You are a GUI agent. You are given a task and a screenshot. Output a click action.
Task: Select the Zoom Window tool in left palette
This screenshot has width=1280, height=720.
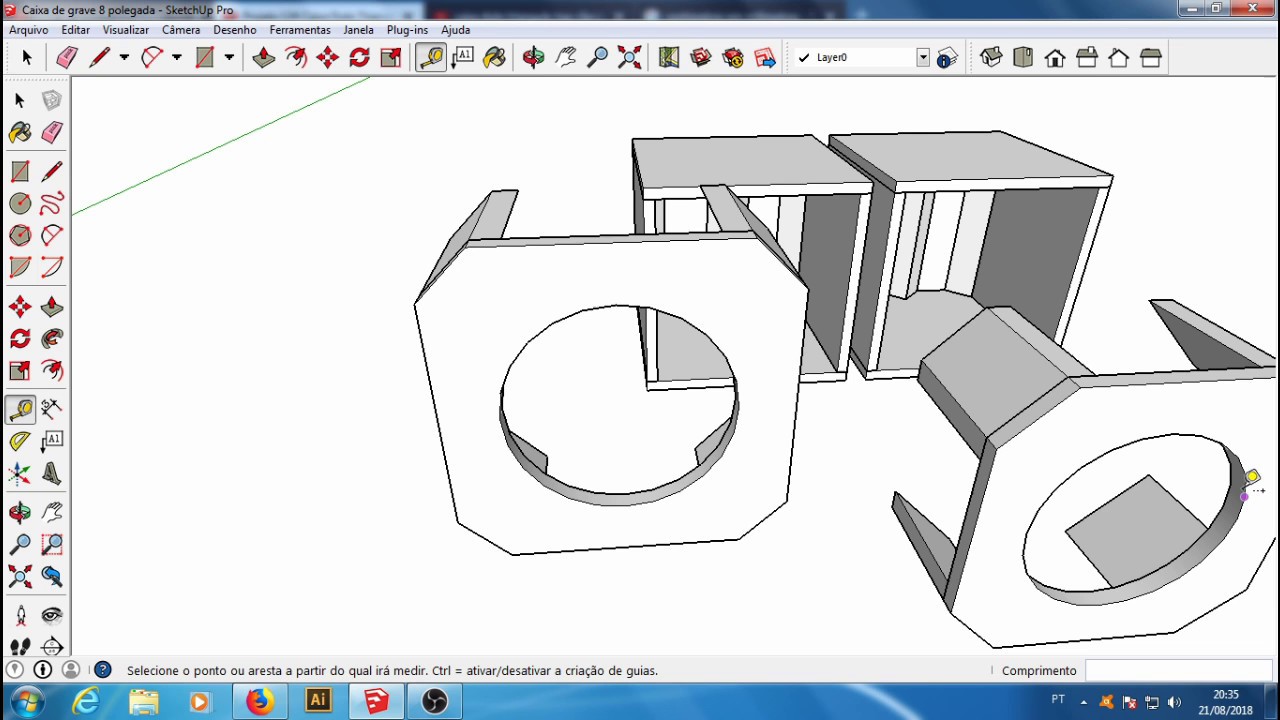(x=52, y=545)
